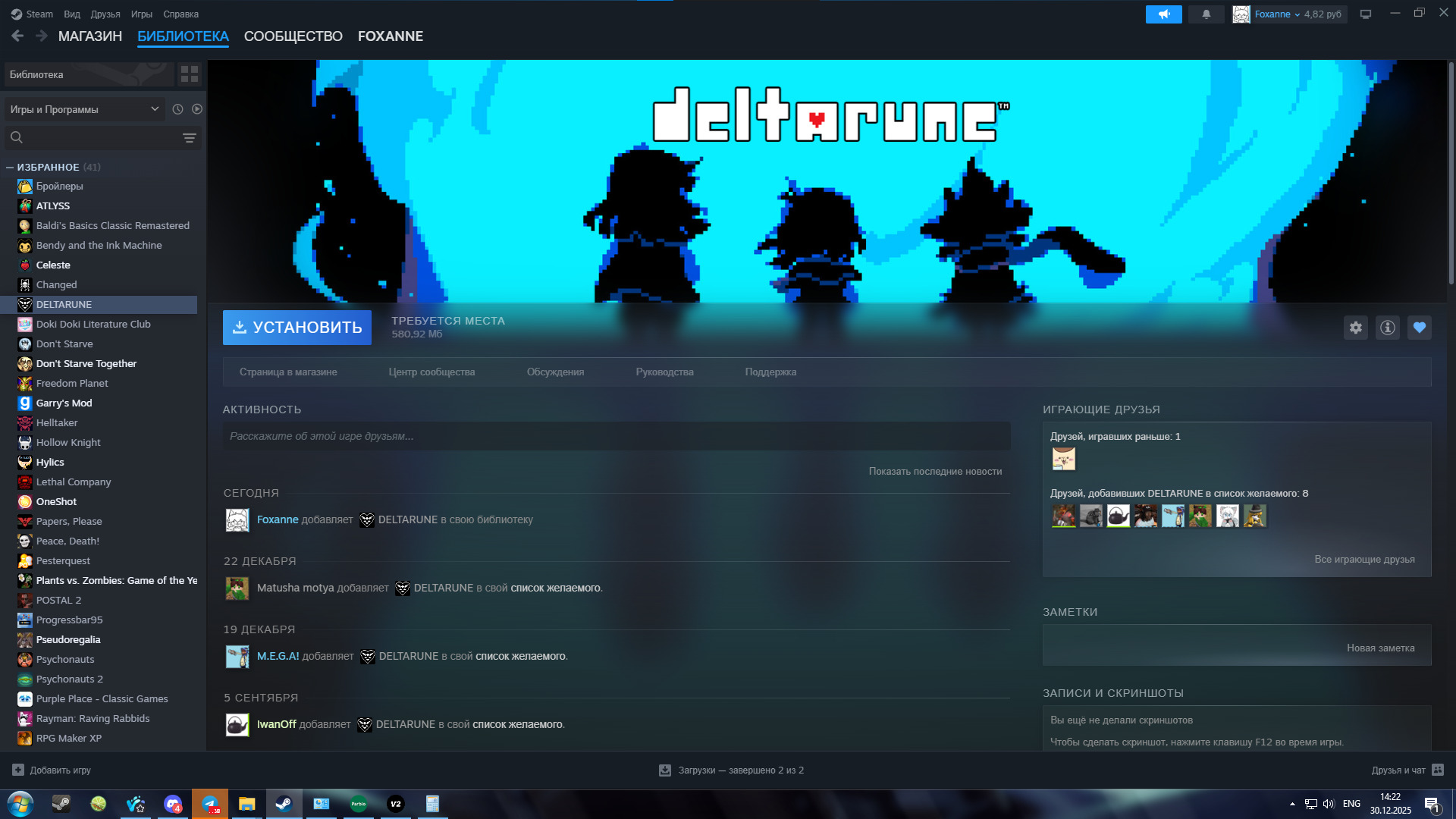
Task: Toggle DELTARUNE favorite heart button
Action: click(1419, 328)
